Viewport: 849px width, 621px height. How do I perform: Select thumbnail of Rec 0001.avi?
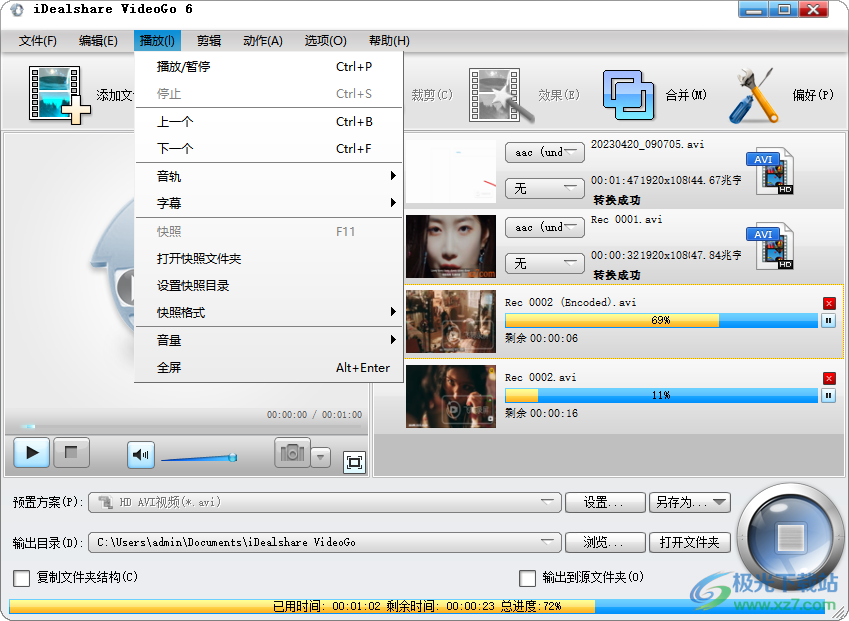click(451, 247)
